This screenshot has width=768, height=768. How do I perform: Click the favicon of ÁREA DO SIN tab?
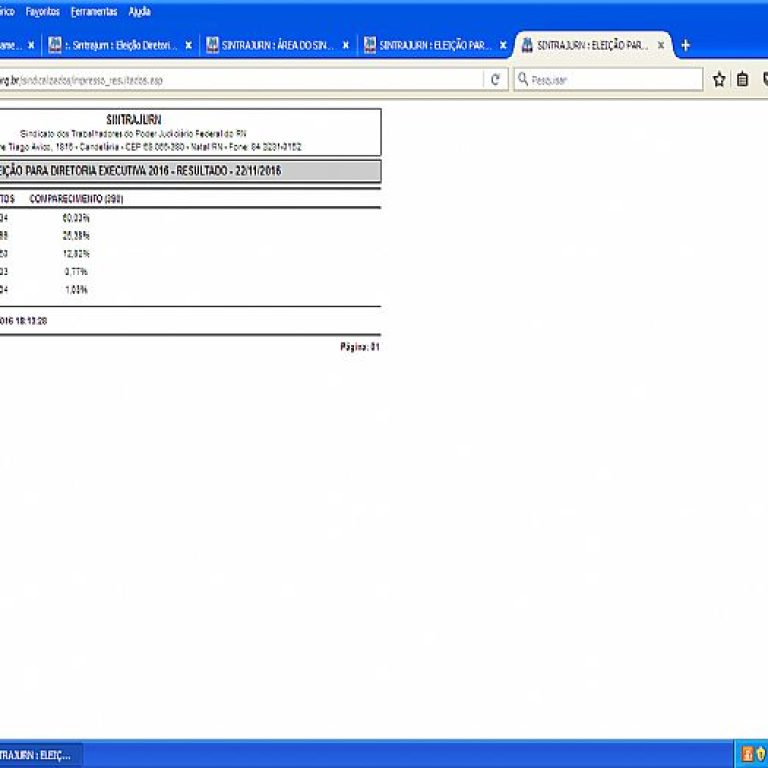[212, 45]
